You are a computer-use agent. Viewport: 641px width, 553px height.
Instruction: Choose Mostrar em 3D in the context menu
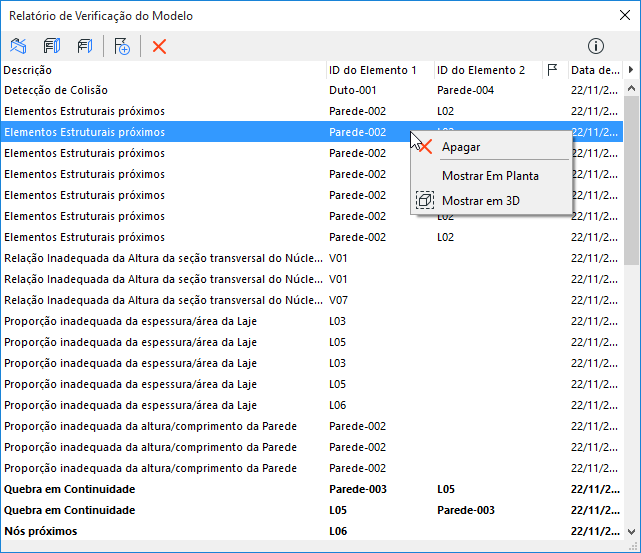pyautogui.click(x=491, y=201)
